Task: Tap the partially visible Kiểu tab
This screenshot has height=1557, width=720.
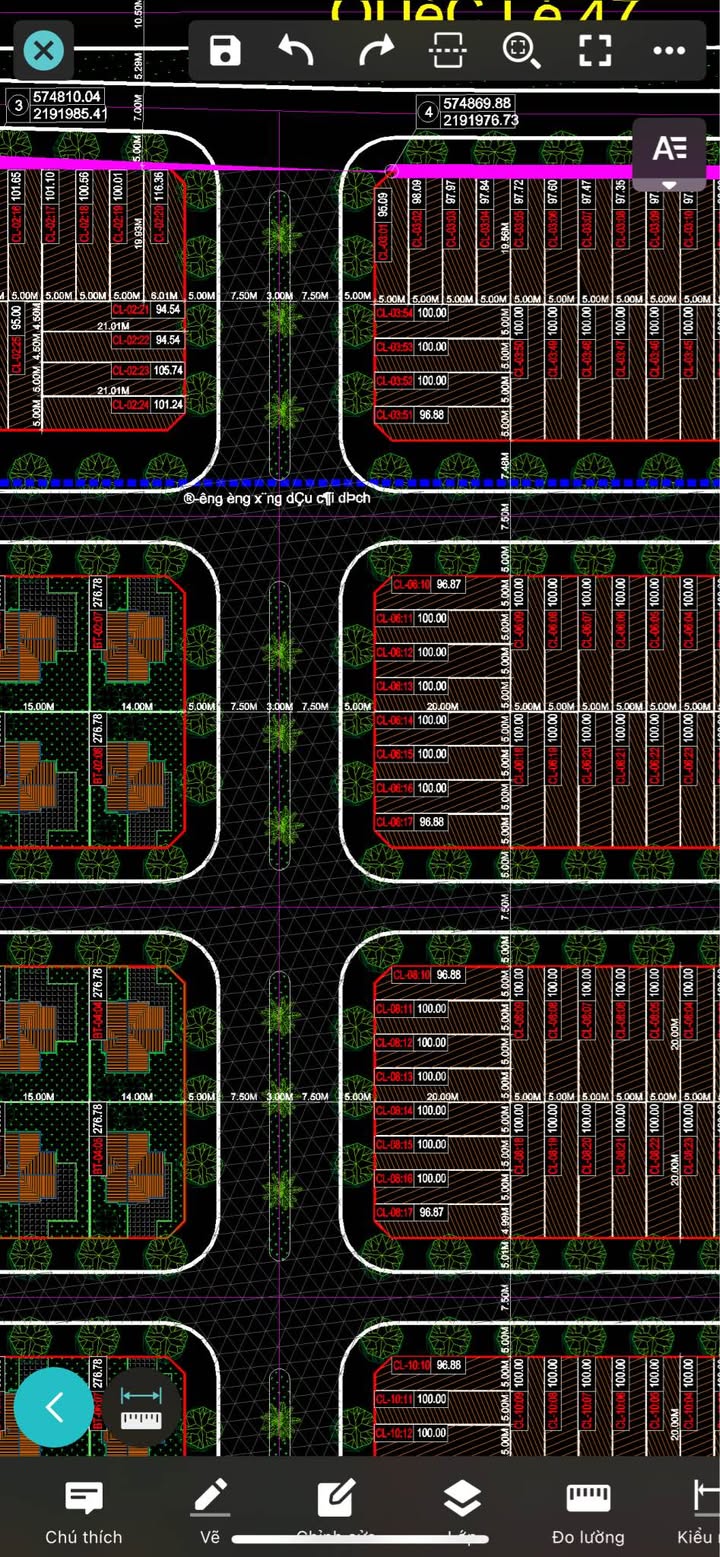Action: click(700, 1513)
